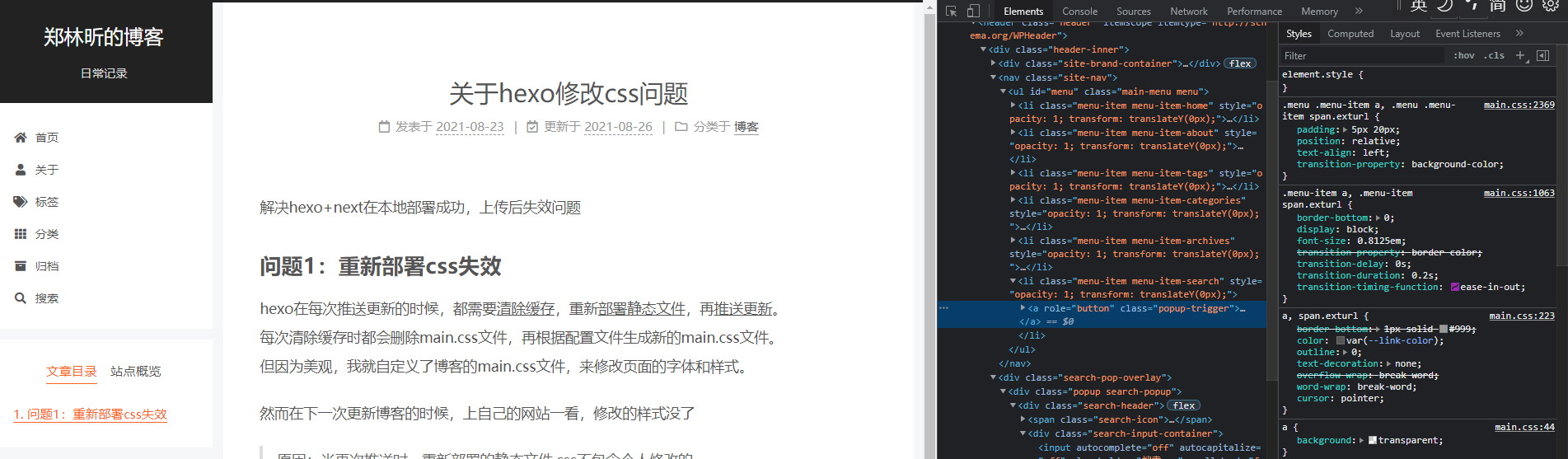The image size is (1568, 459).
Task: Collapse the nav site-nav node
Action: point(994,77)
